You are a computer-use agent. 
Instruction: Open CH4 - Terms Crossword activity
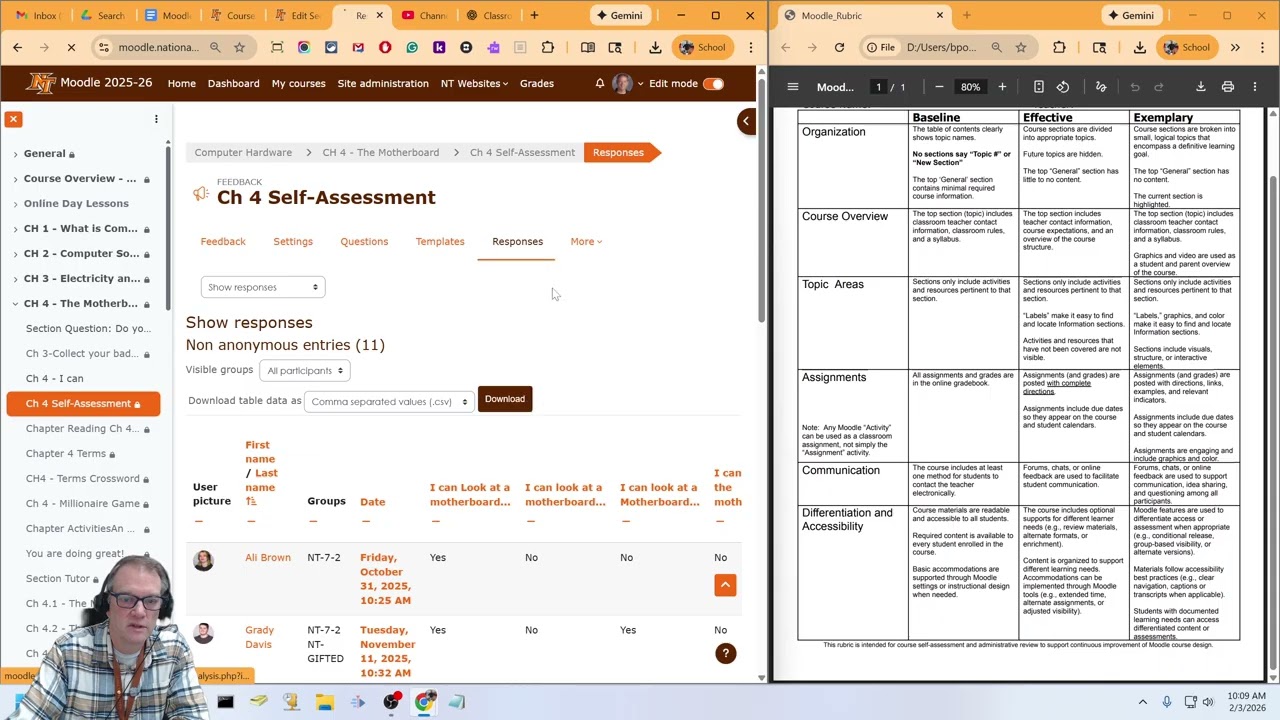coord(83,478)
